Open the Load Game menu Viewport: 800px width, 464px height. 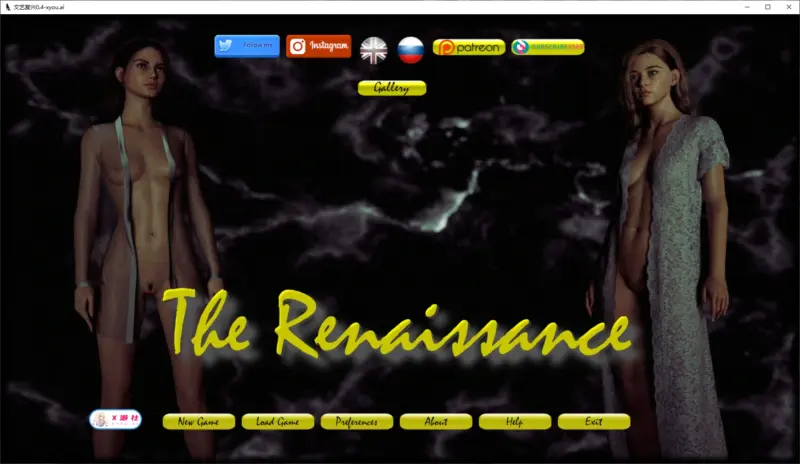[278, 422]
